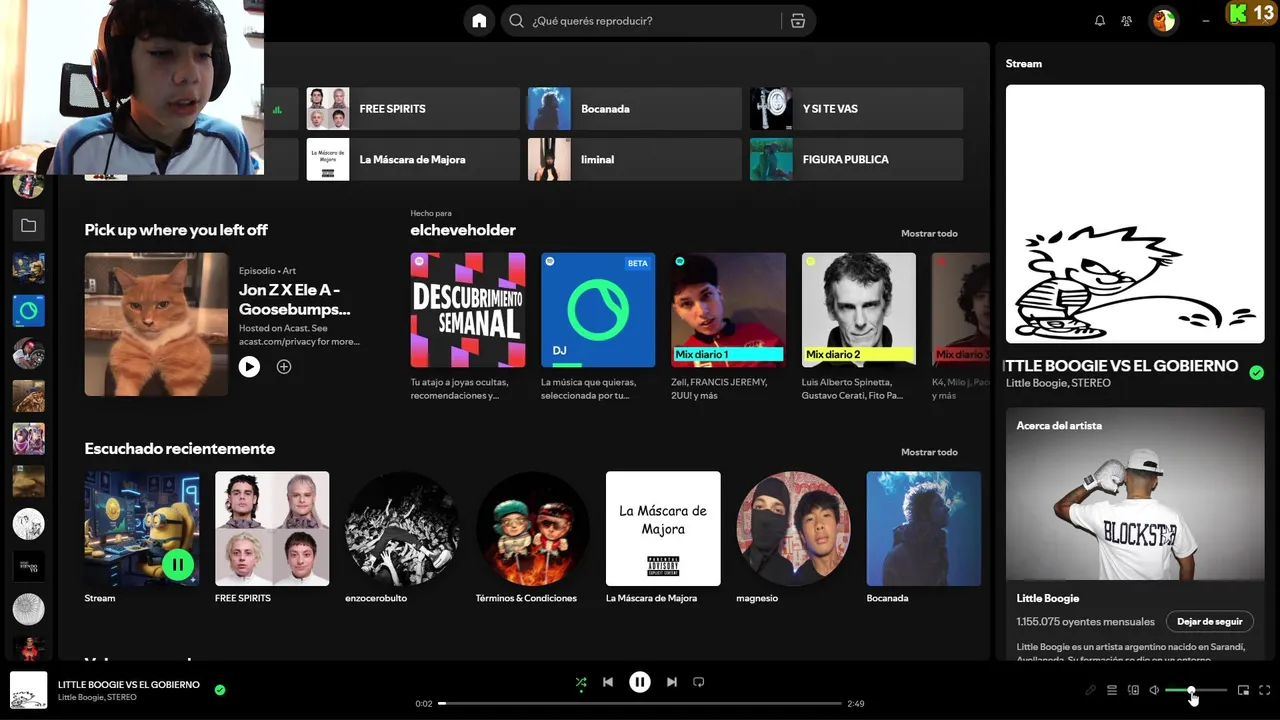
Task: Open song title in now playing bar
Action: (x=129, y=685)
